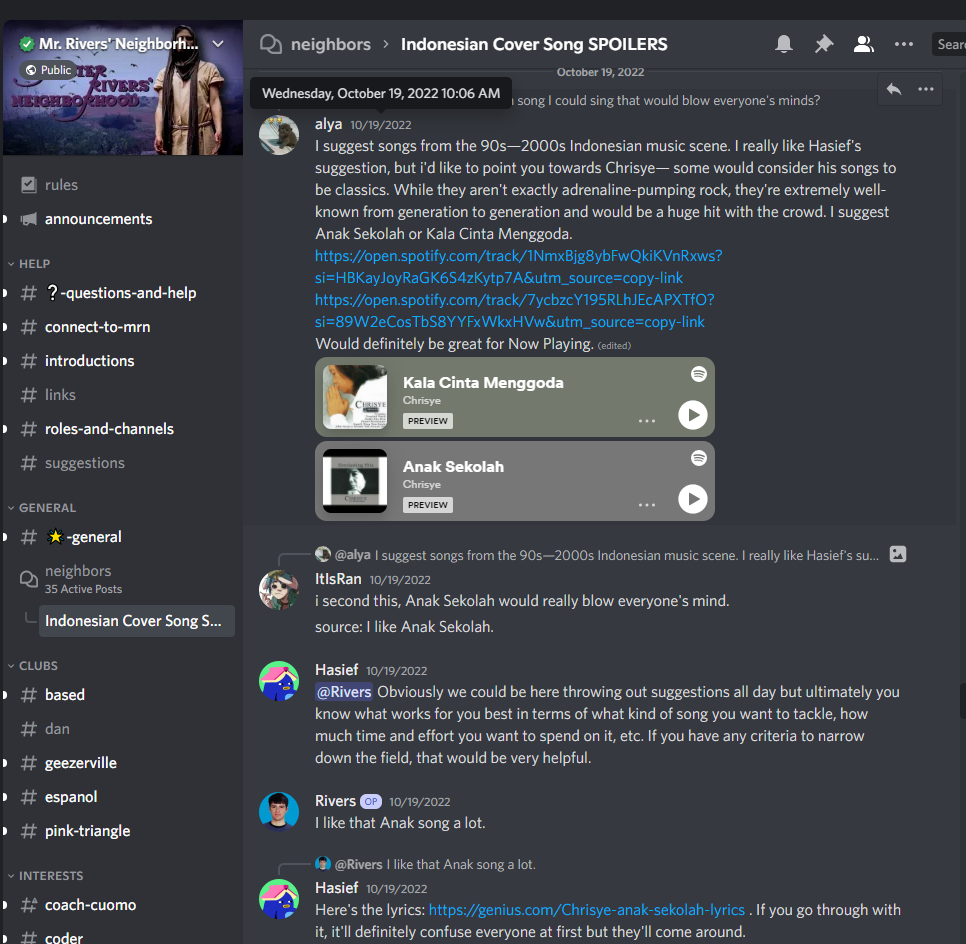This screenshot has width=966, height=944.
Task: Open the Anak Sekolah album thumbnail
Action: point(355,481)
